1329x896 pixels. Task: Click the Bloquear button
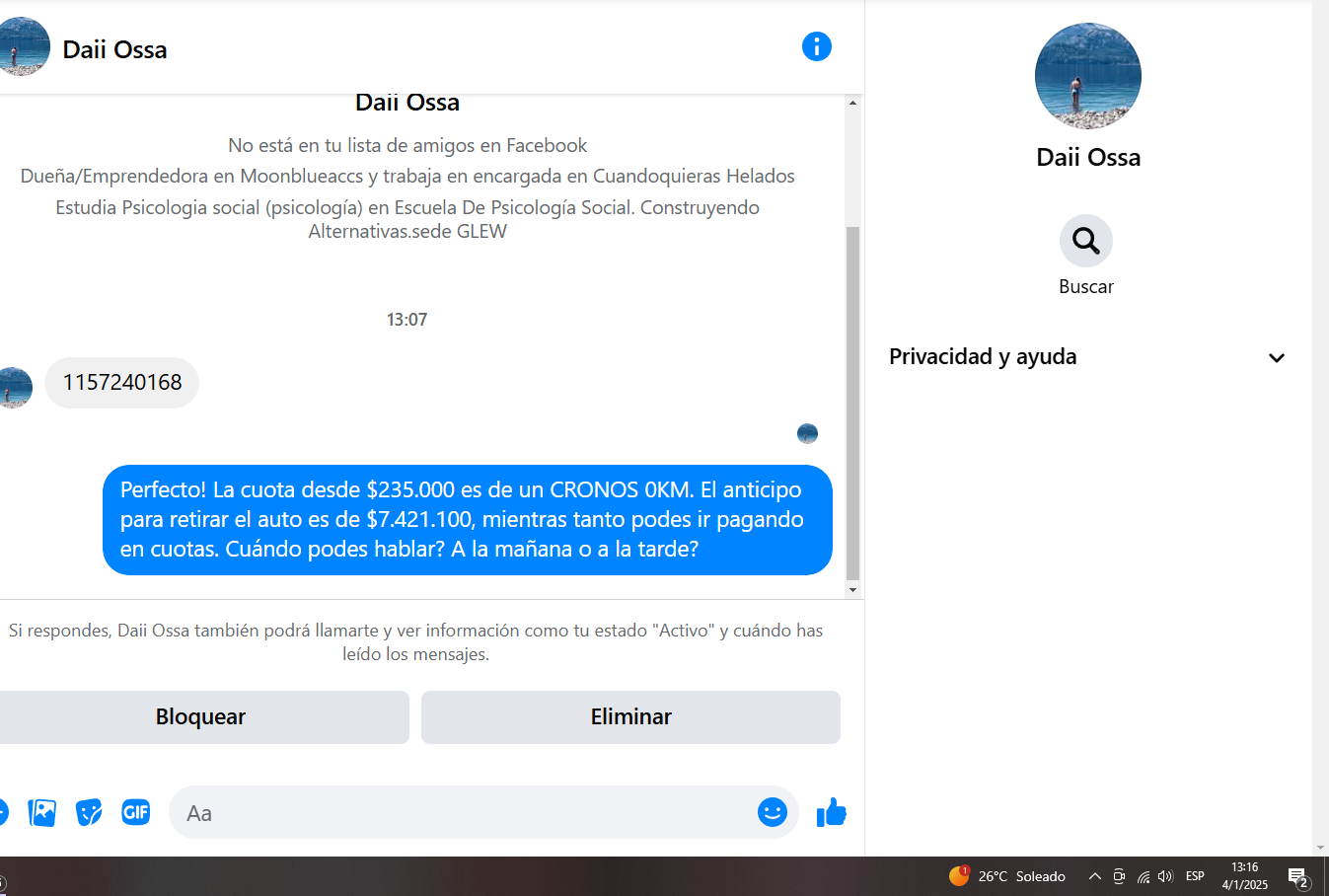[200, 717]
